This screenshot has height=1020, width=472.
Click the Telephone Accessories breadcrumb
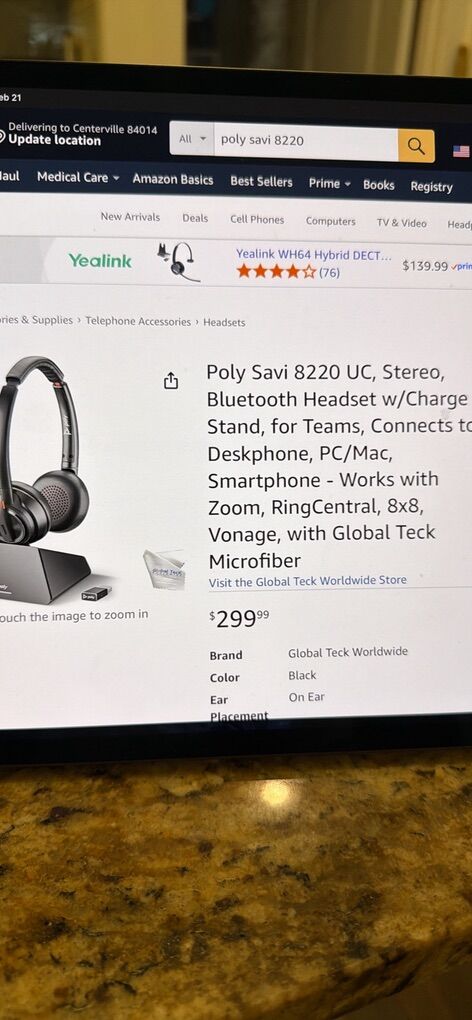(138, 321)
